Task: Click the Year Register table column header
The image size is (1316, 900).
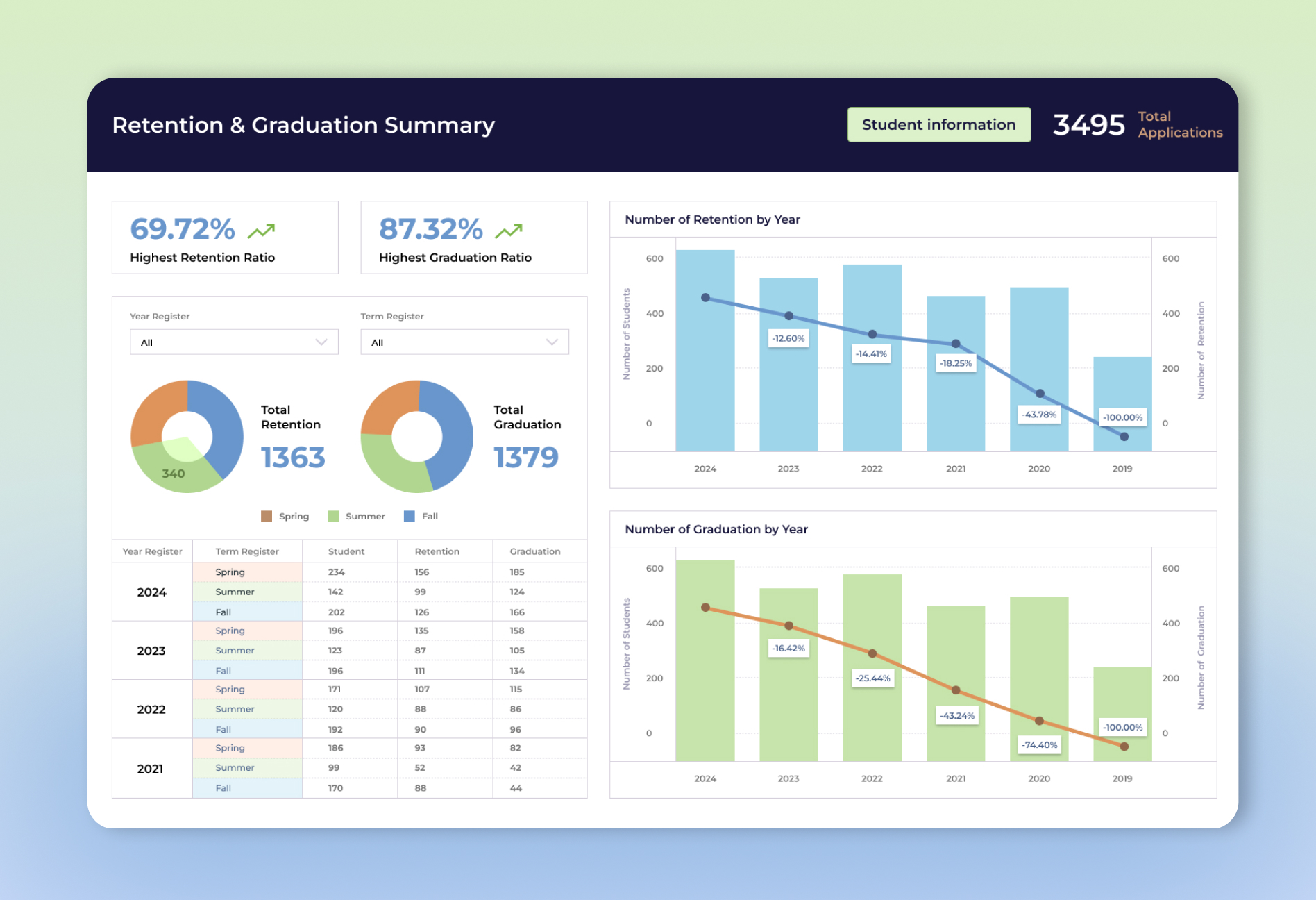Action: coord(152,551)
